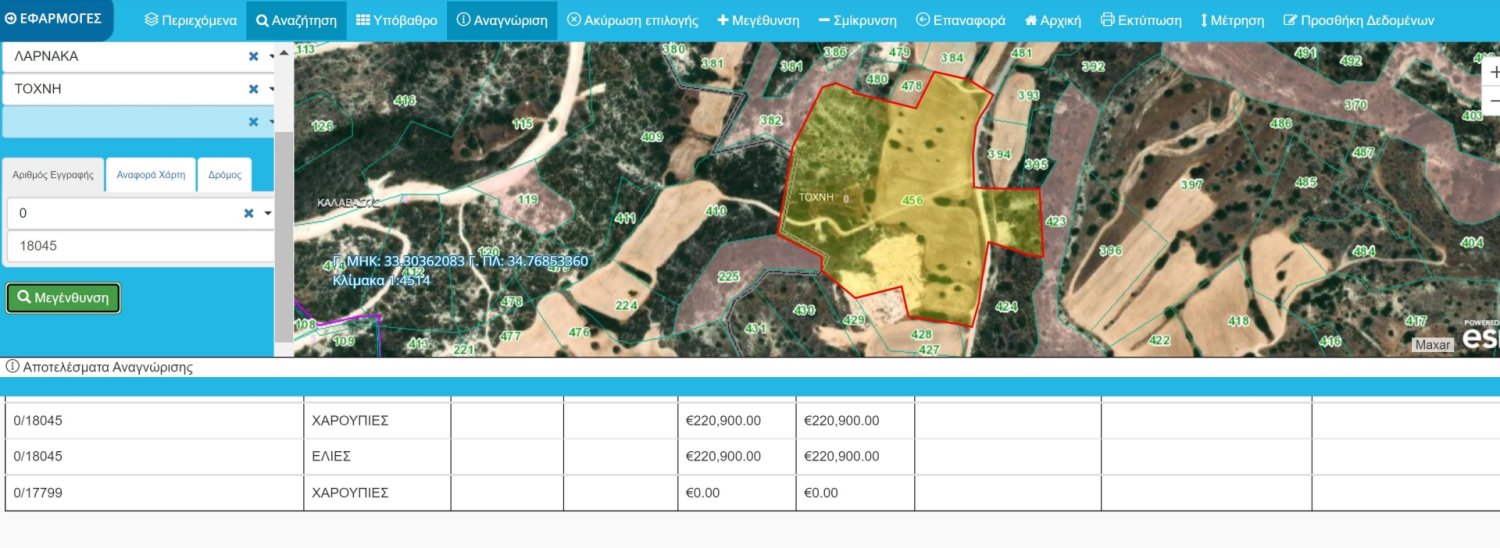Click Ακύρωση επιλογής to clear selection
The image size is (1500, 548).
coord(632,20)
